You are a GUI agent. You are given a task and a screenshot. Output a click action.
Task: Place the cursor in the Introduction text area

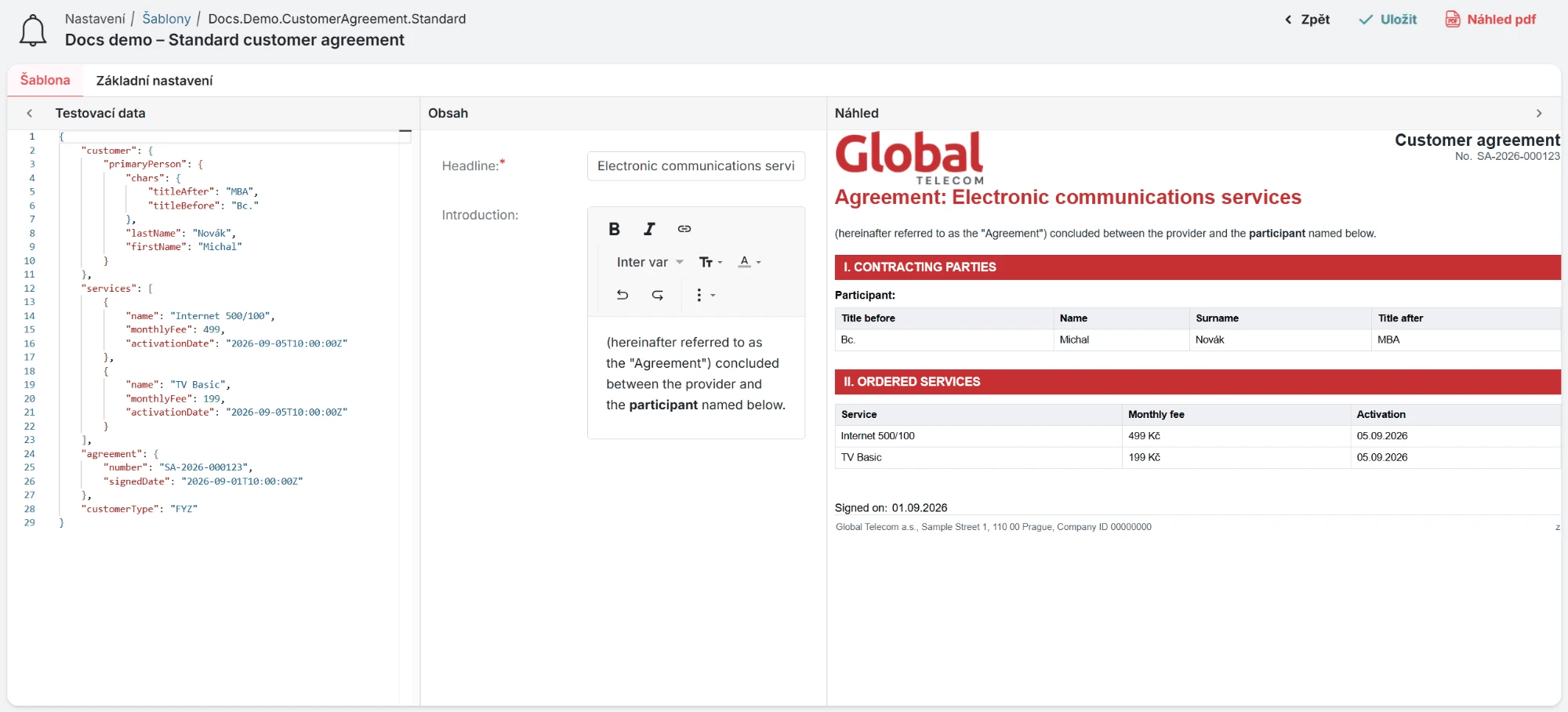tap(696, 378)
